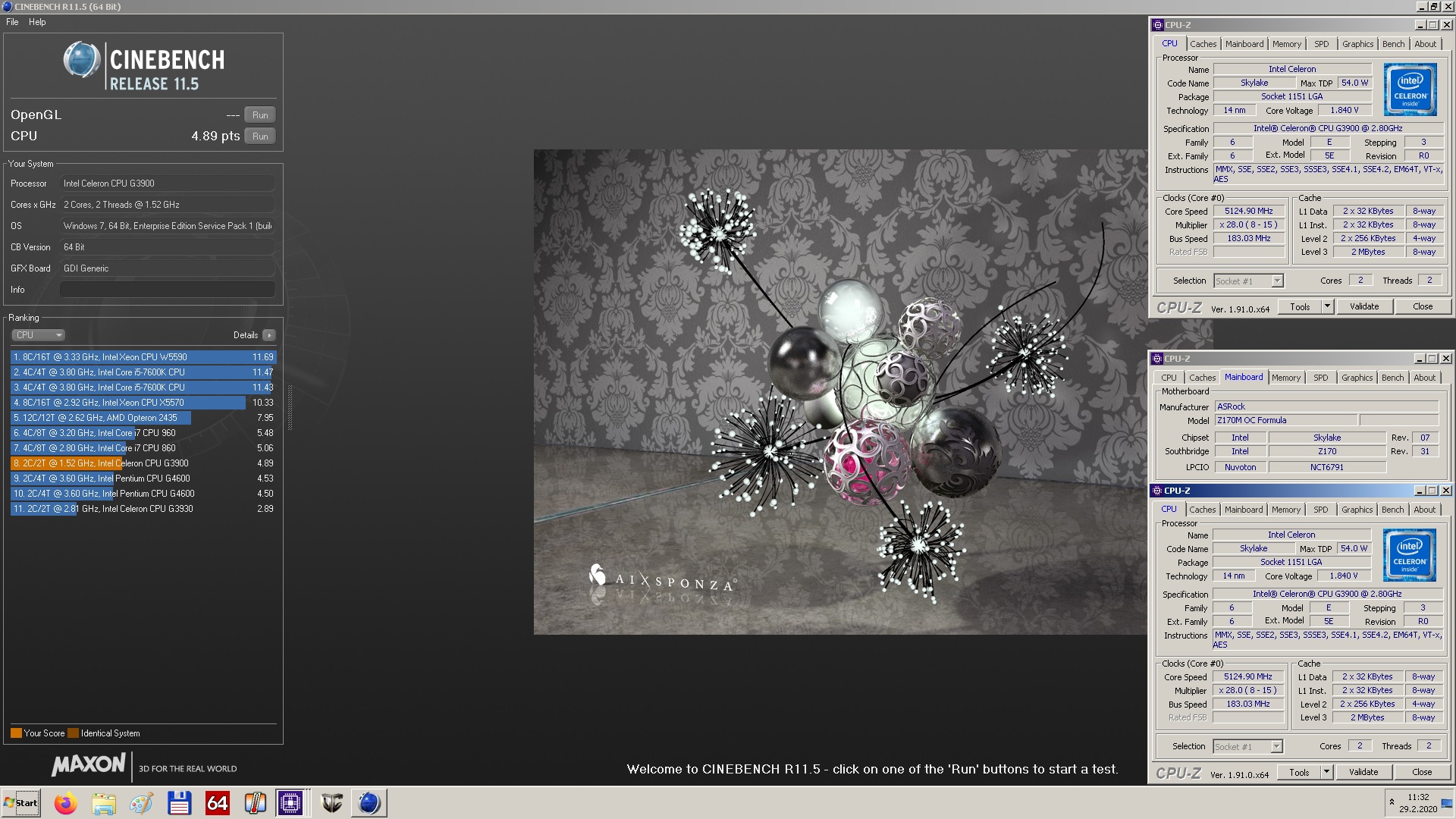Click Validate in bottom CPU-Z window
Screen dimensions: 1456x819
click(1363, 773)
